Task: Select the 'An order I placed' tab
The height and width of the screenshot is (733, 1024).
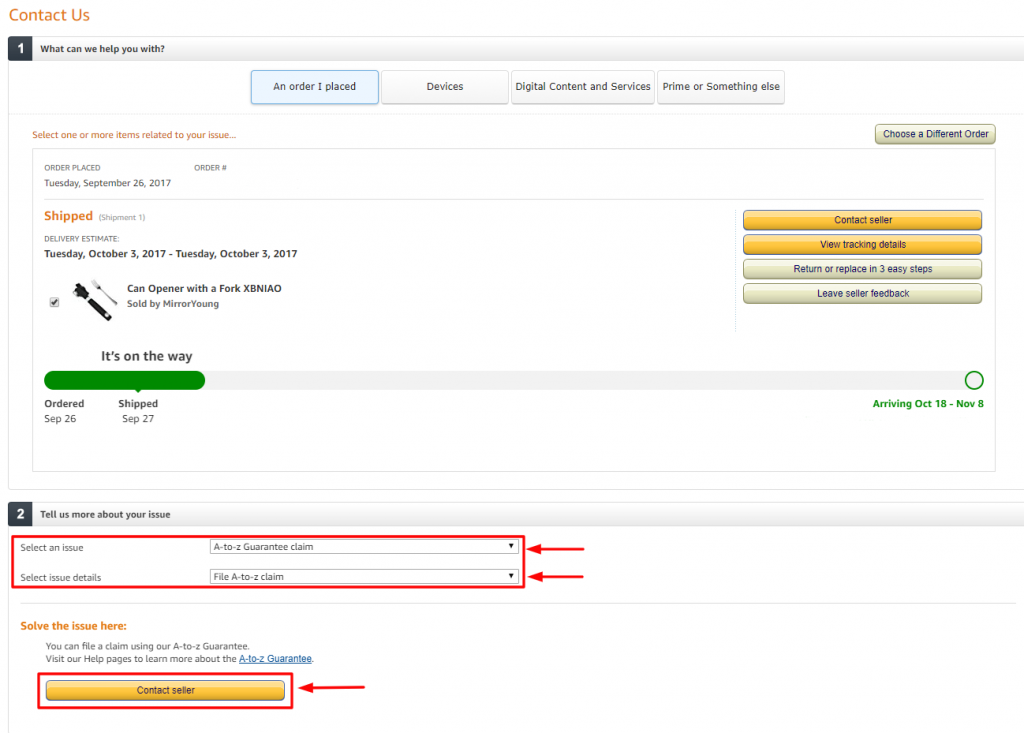Action: [x=314, y=87]
